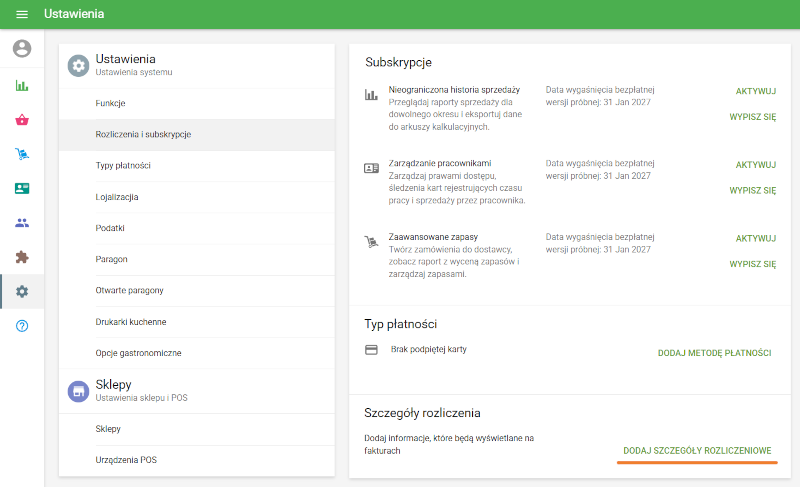800x487 pixels.
Task: Click the help question mark icon
Action: click(x=22, y=326)
